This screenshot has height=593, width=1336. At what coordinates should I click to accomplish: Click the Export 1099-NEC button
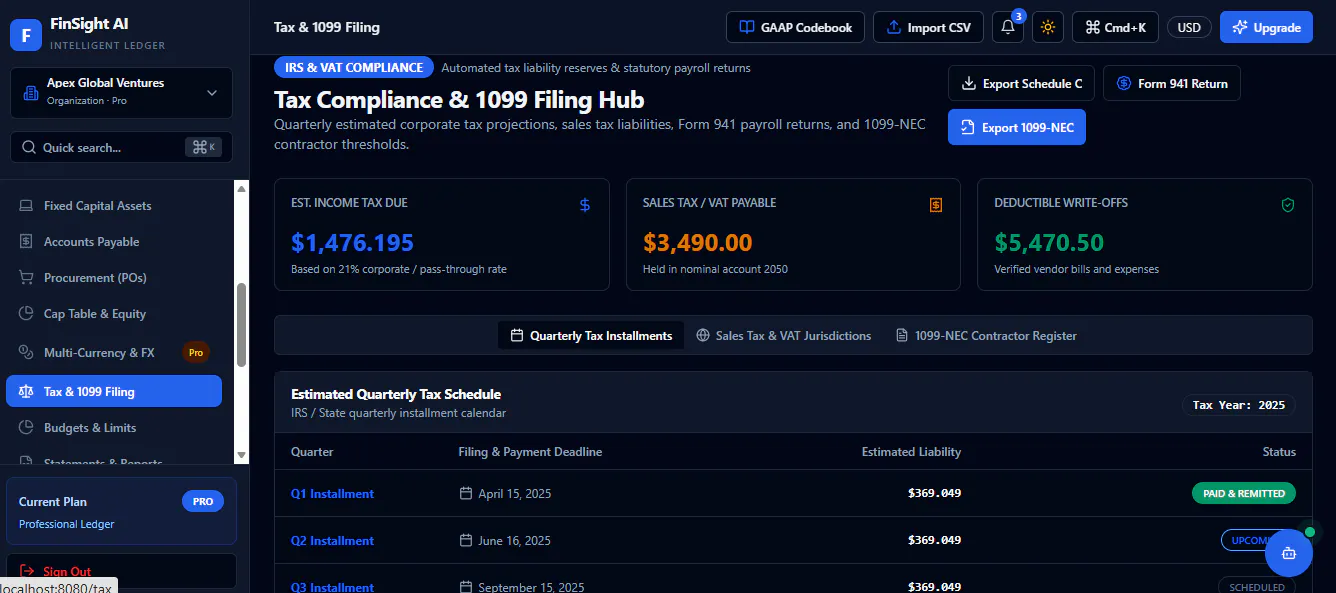pos(1017,128)
